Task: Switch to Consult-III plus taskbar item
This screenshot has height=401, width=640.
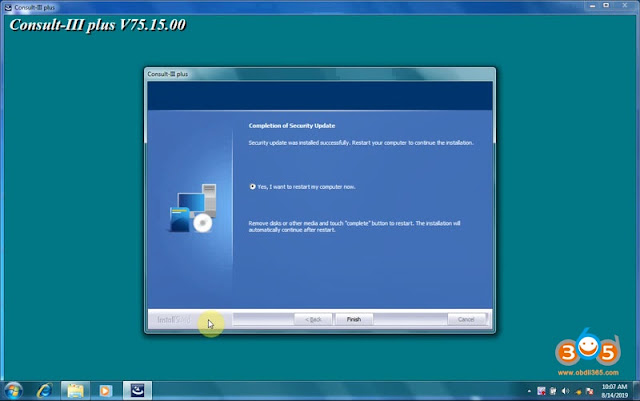Action: 138,391
